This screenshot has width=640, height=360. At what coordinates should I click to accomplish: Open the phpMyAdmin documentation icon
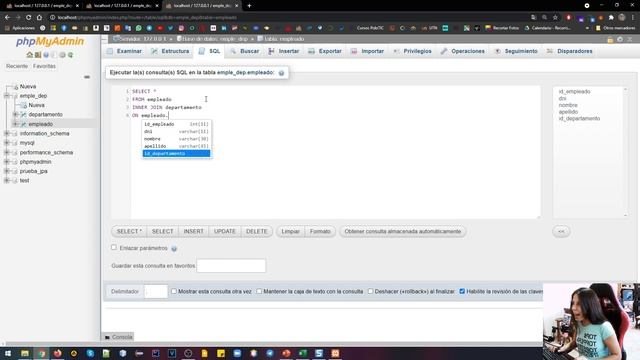(x=46, y=55)
